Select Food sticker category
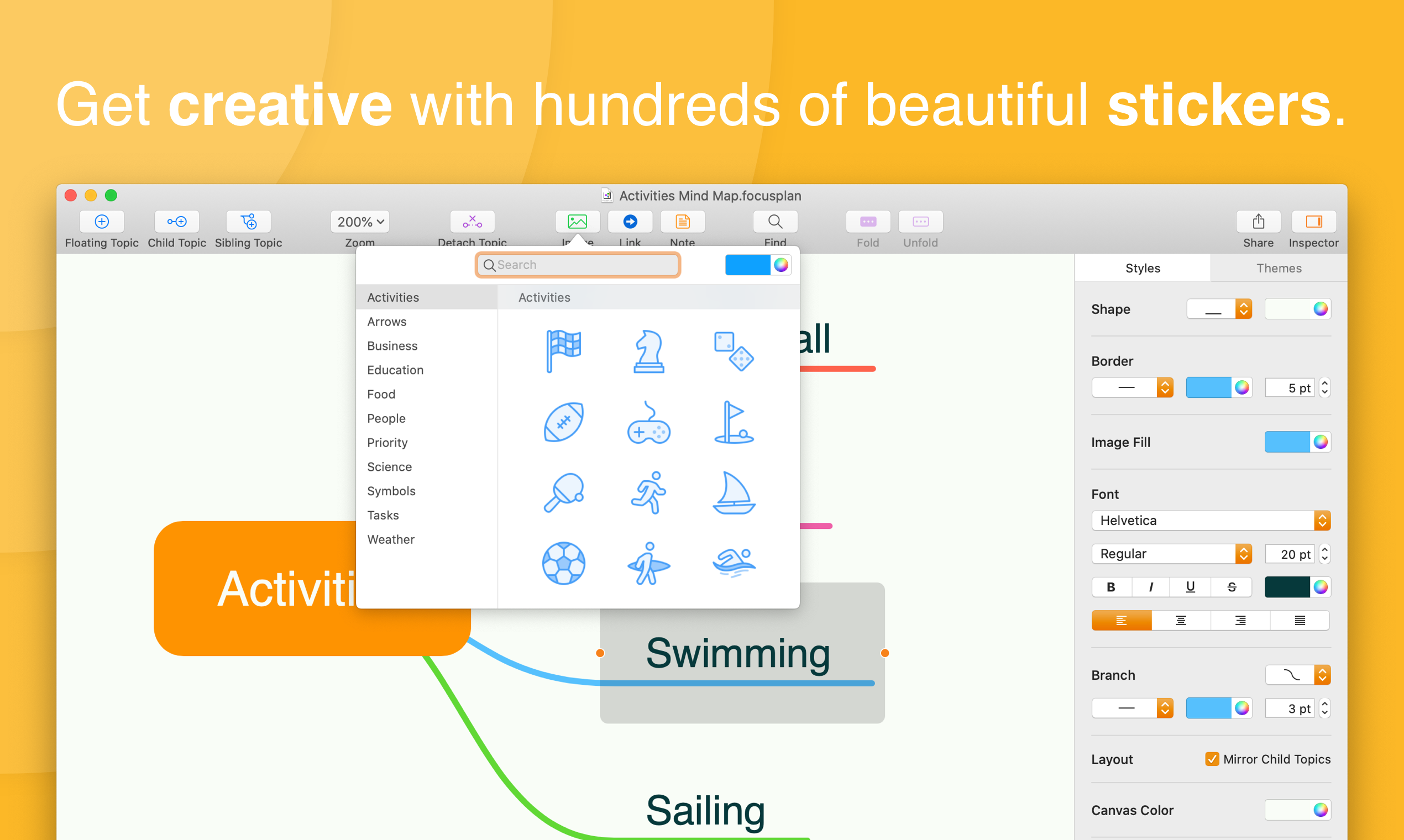 (x=427, y=394)
